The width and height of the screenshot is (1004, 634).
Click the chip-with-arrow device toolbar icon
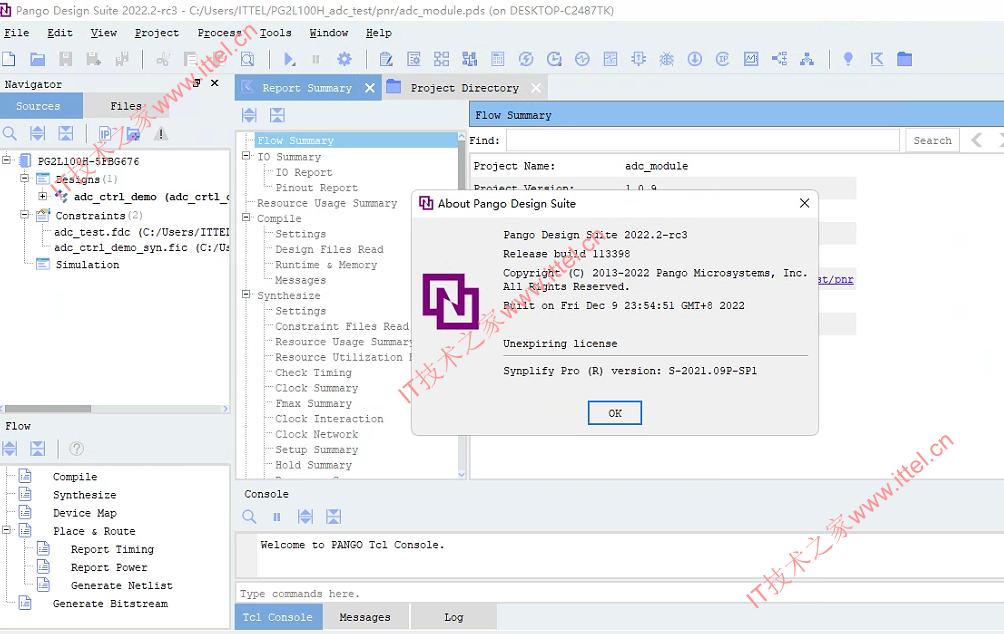(638, 60)
